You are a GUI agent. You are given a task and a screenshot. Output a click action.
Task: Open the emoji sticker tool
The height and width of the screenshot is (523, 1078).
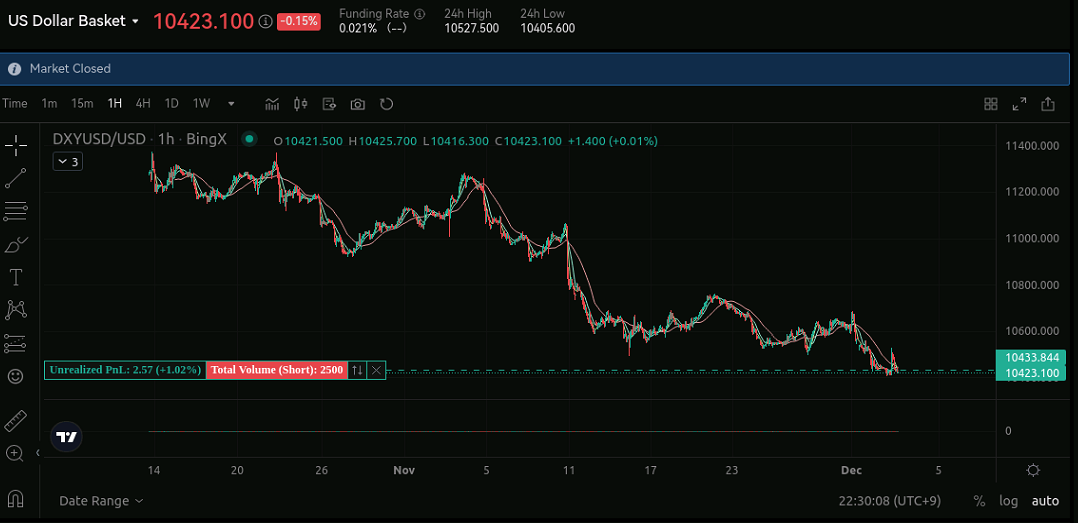15,376
